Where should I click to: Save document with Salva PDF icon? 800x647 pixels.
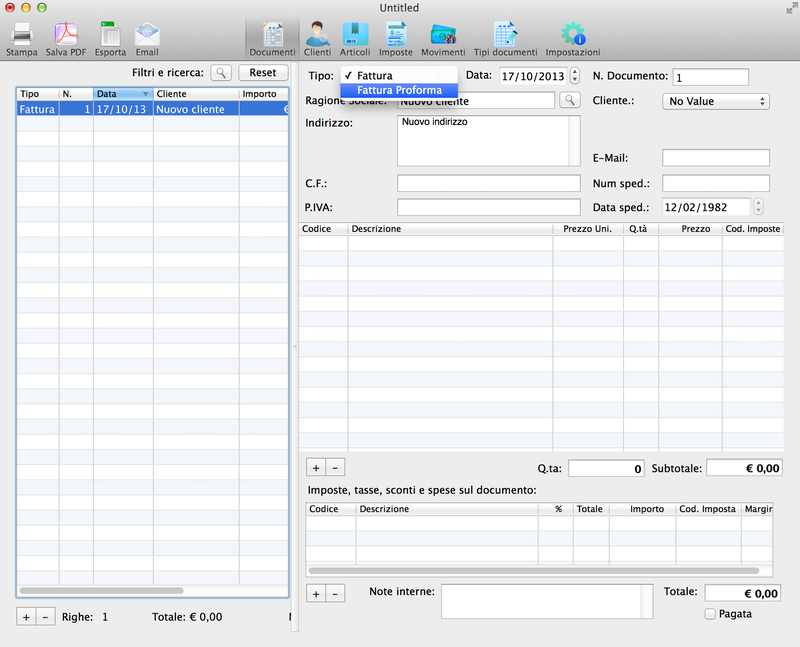click(66, 38)
